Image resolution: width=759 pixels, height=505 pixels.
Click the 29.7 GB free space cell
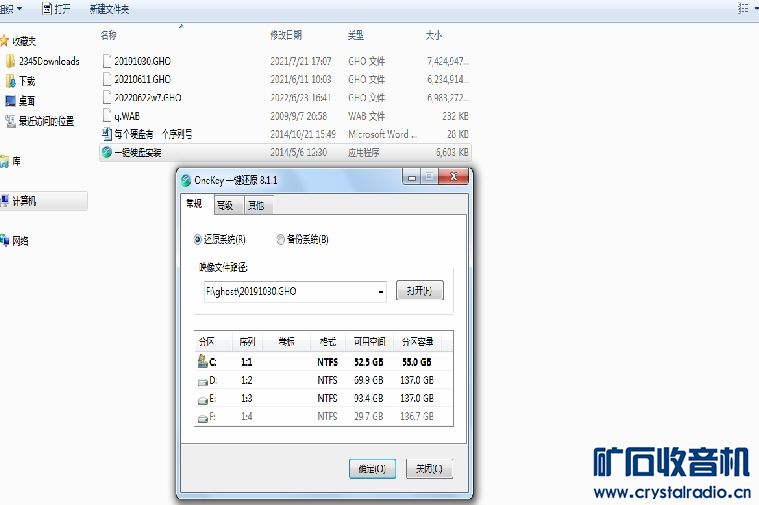click(369, 416)
